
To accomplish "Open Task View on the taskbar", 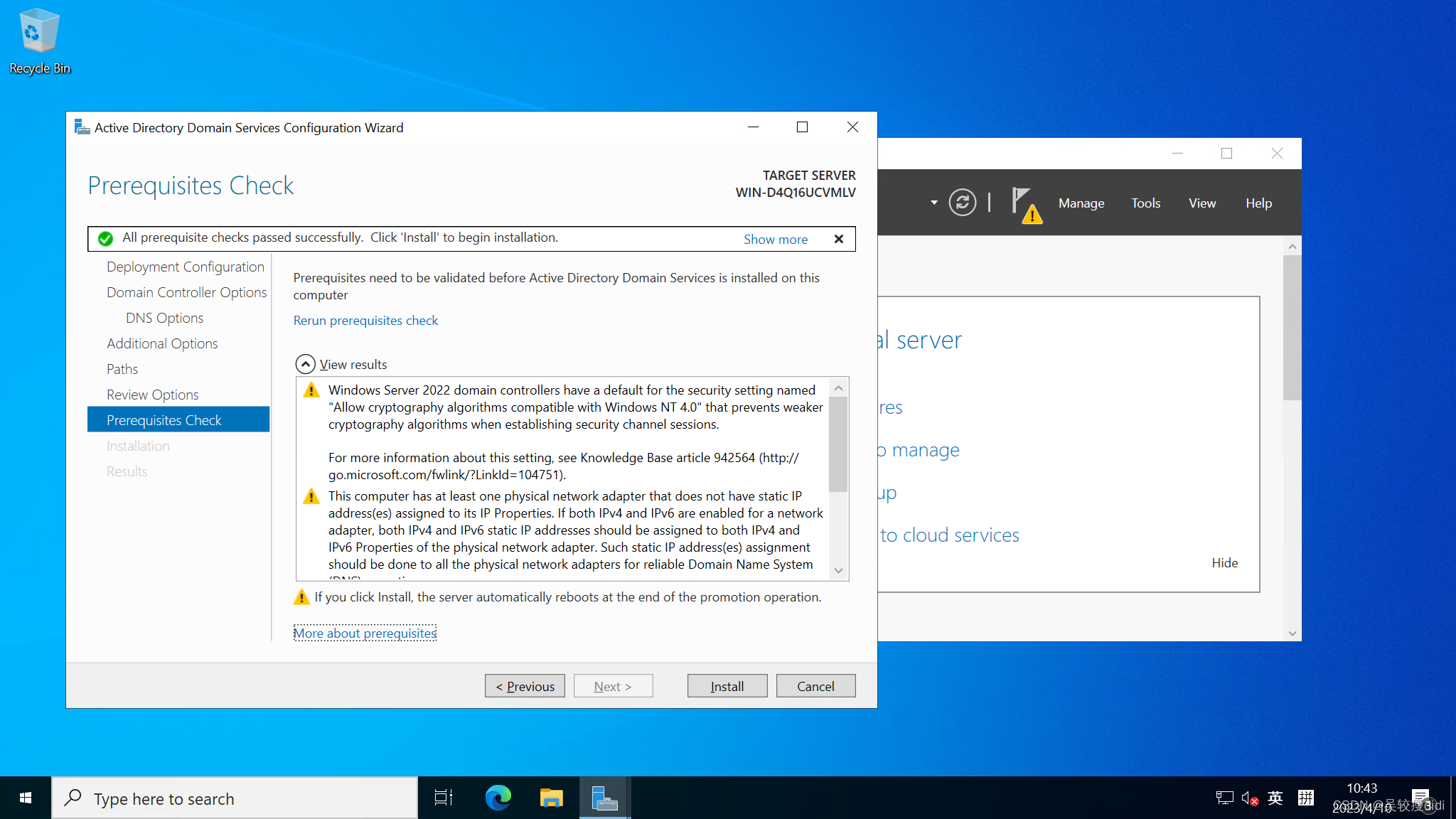I will 444,798.
